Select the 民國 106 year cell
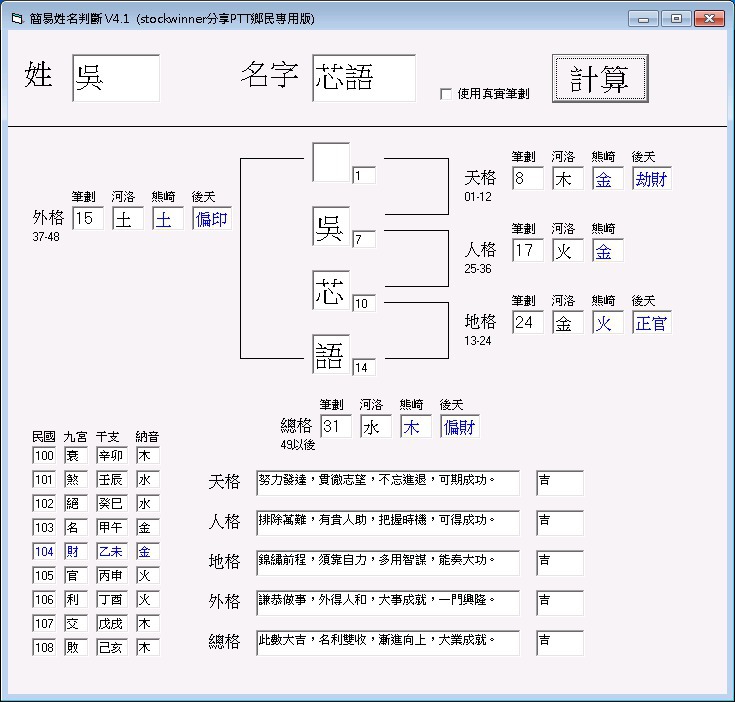Screen dimensions: 735x702 click(44, 599)
